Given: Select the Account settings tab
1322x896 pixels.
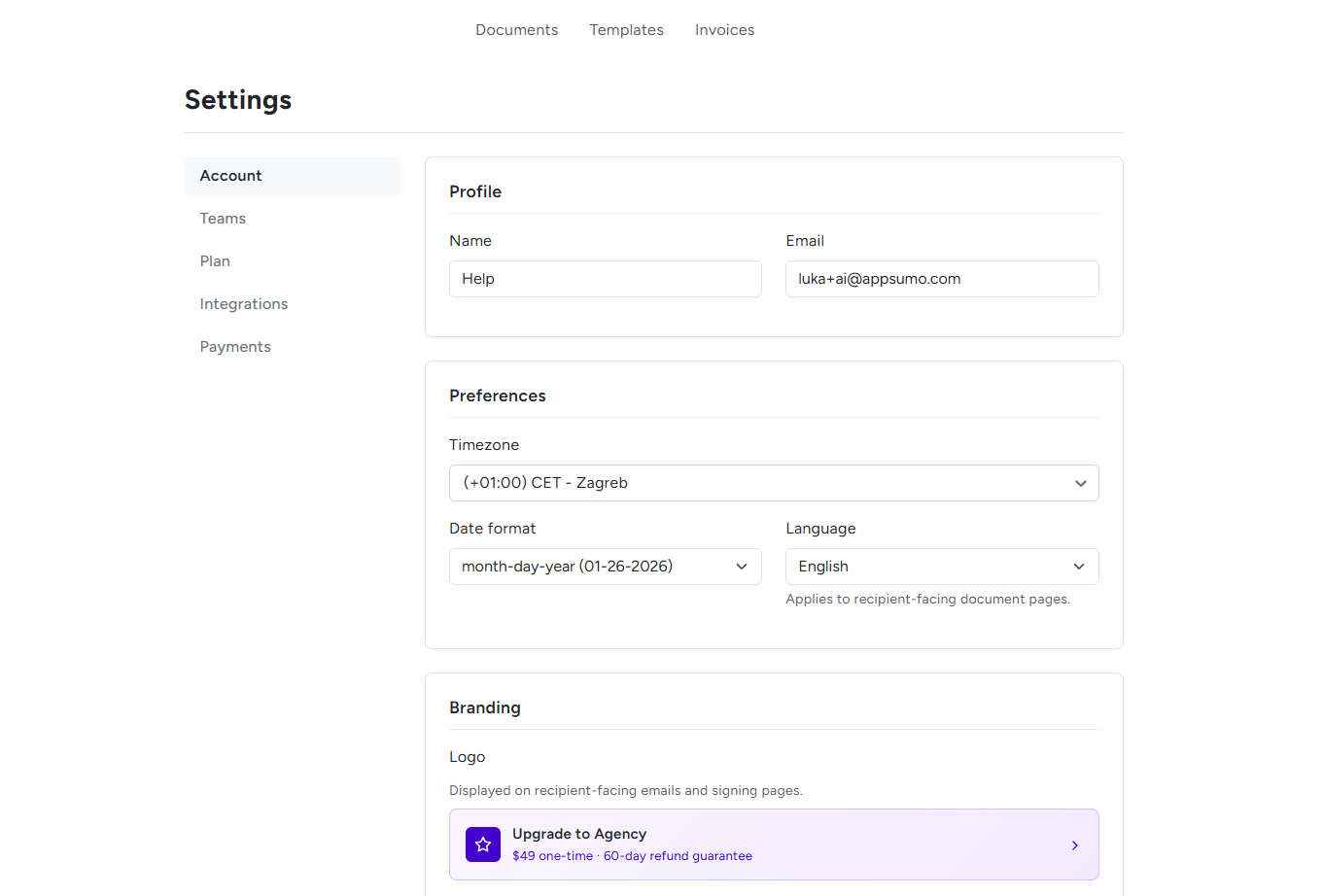Looking at the screenshot, I should pos(230,175).
